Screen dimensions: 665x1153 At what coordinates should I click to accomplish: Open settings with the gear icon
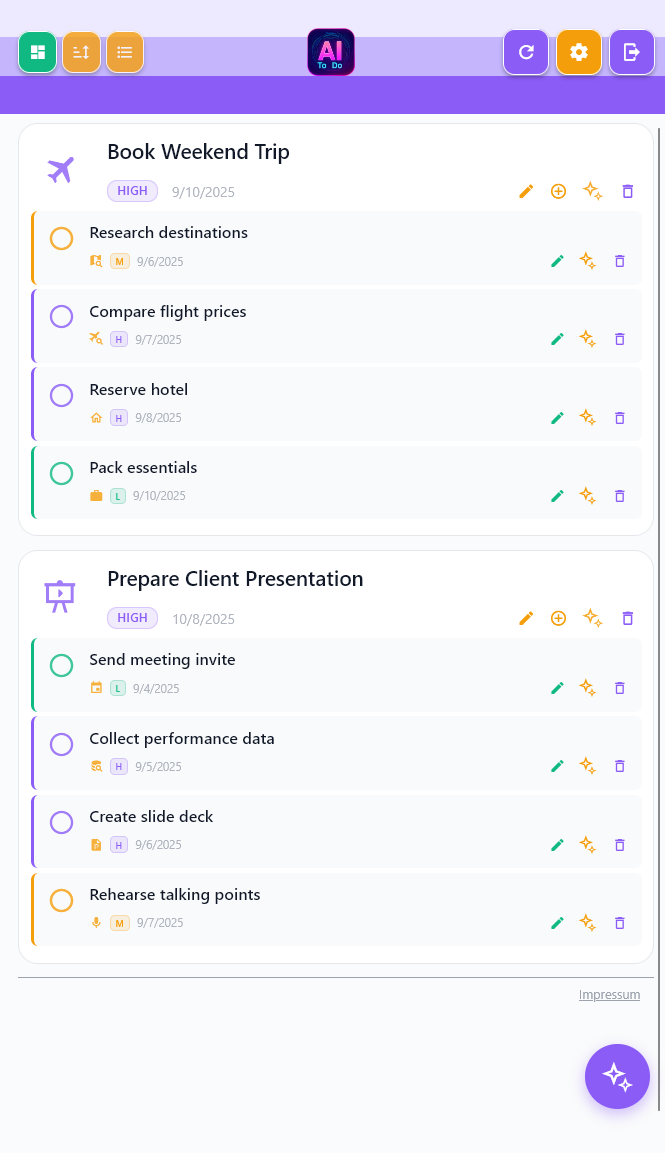[x=579, y=52]
